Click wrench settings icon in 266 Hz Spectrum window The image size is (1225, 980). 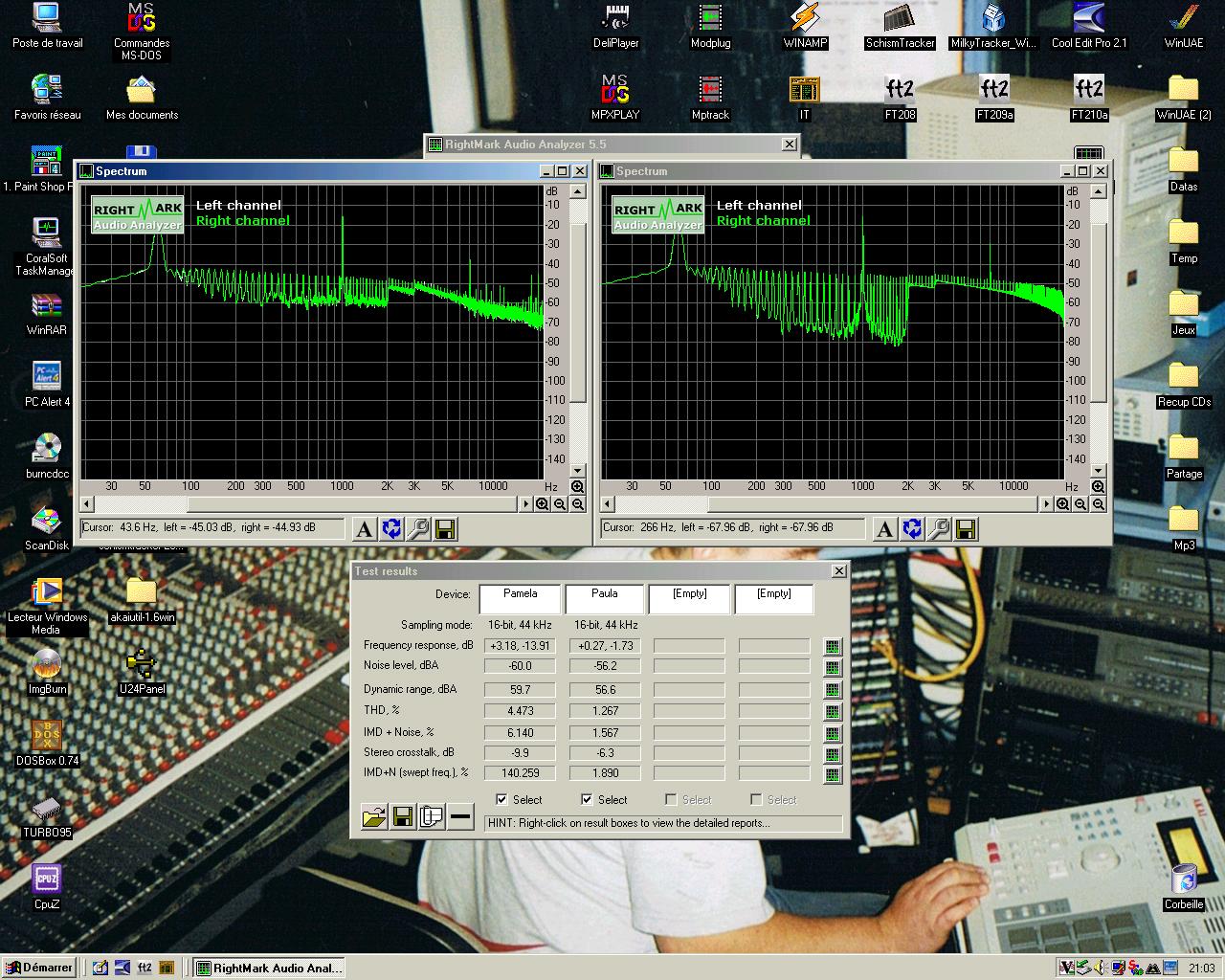click(939, 529)
